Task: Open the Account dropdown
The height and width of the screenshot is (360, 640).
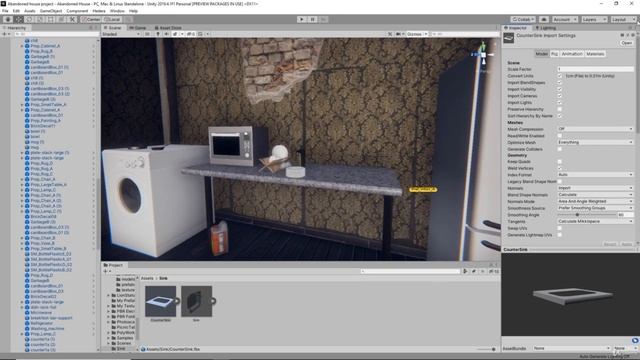Action: coord(564,19)
